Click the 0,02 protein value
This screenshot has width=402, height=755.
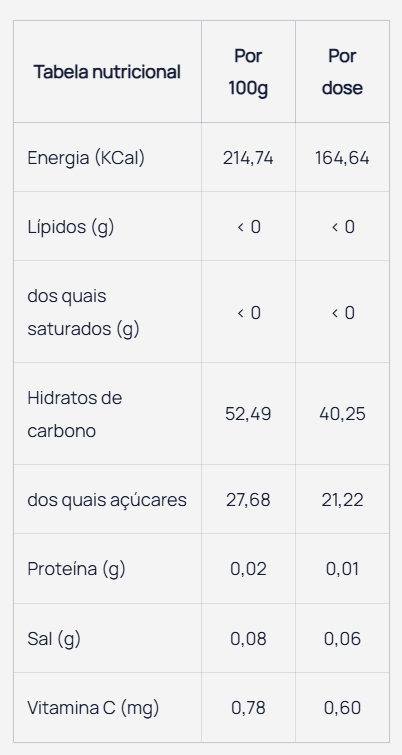tap(248, 569)
